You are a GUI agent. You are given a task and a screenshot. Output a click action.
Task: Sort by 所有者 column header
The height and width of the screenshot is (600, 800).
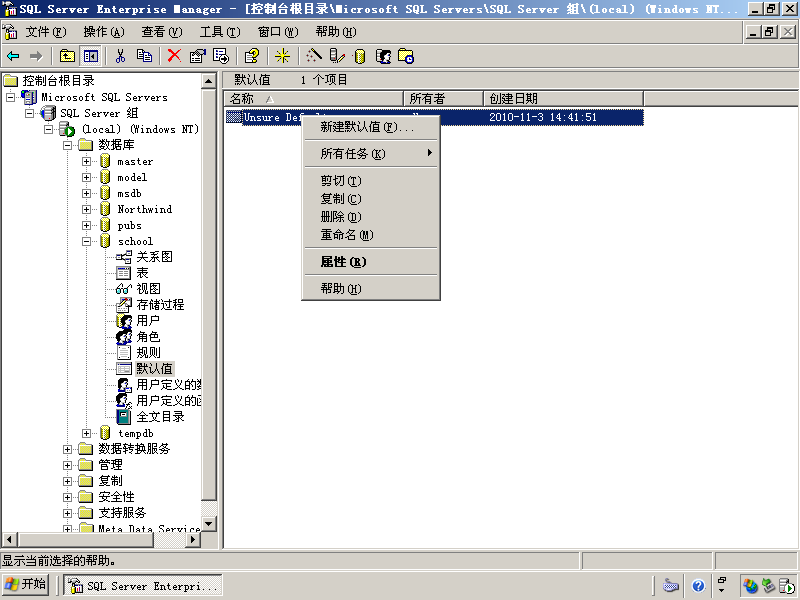point(443,98)
